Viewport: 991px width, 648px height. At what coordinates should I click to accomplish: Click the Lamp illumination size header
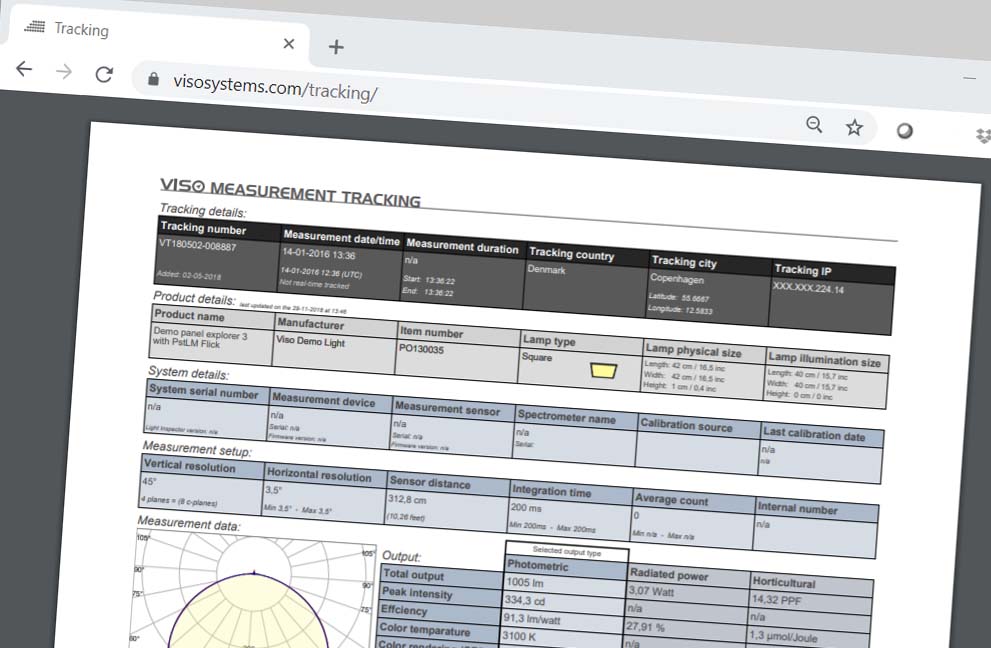coord(824,360)
